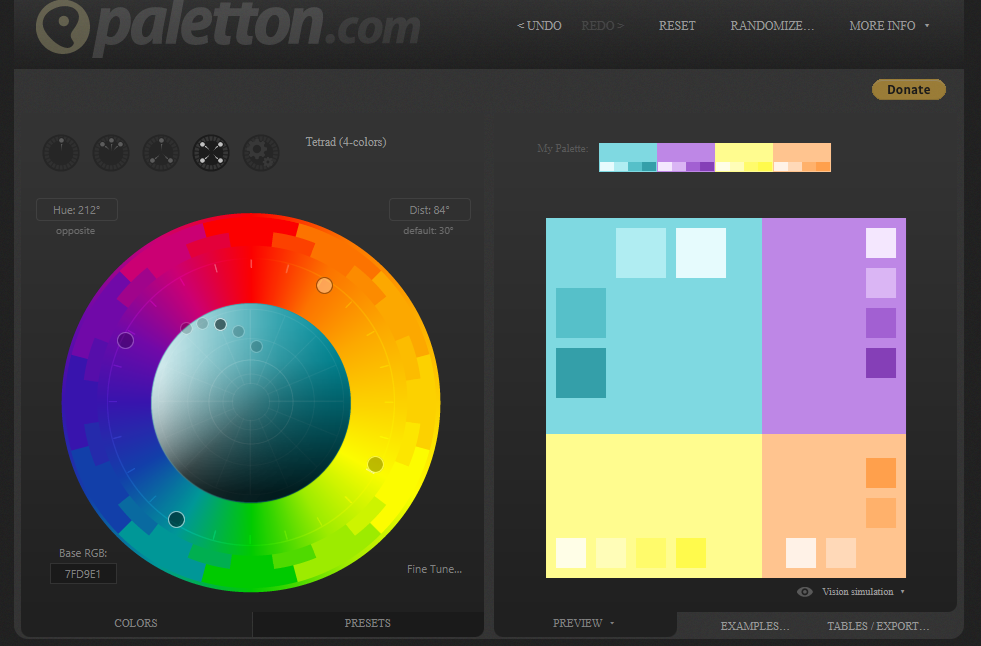The image size is (981, 646).
Task: Click the Donate button
Action: (908, 89)
